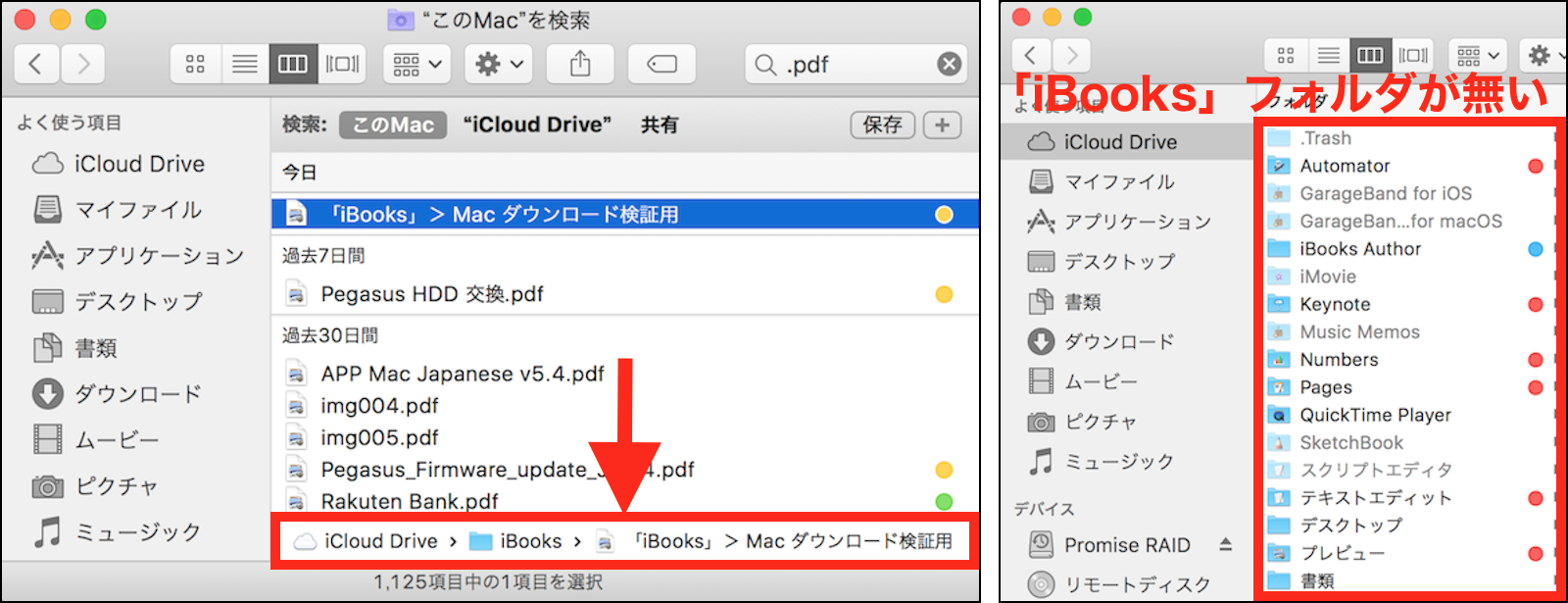
Task: Open ダウンロード in right window sidebar
Action: click(1102, 341)
